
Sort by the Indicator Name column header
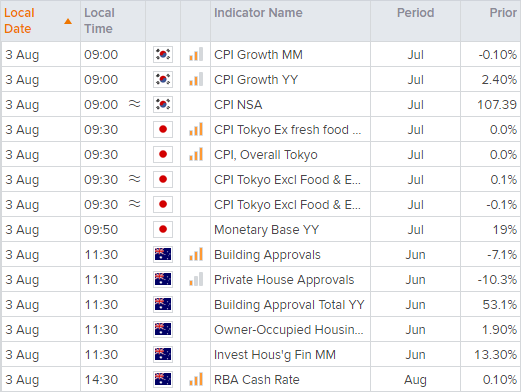[x=258, y=13]
